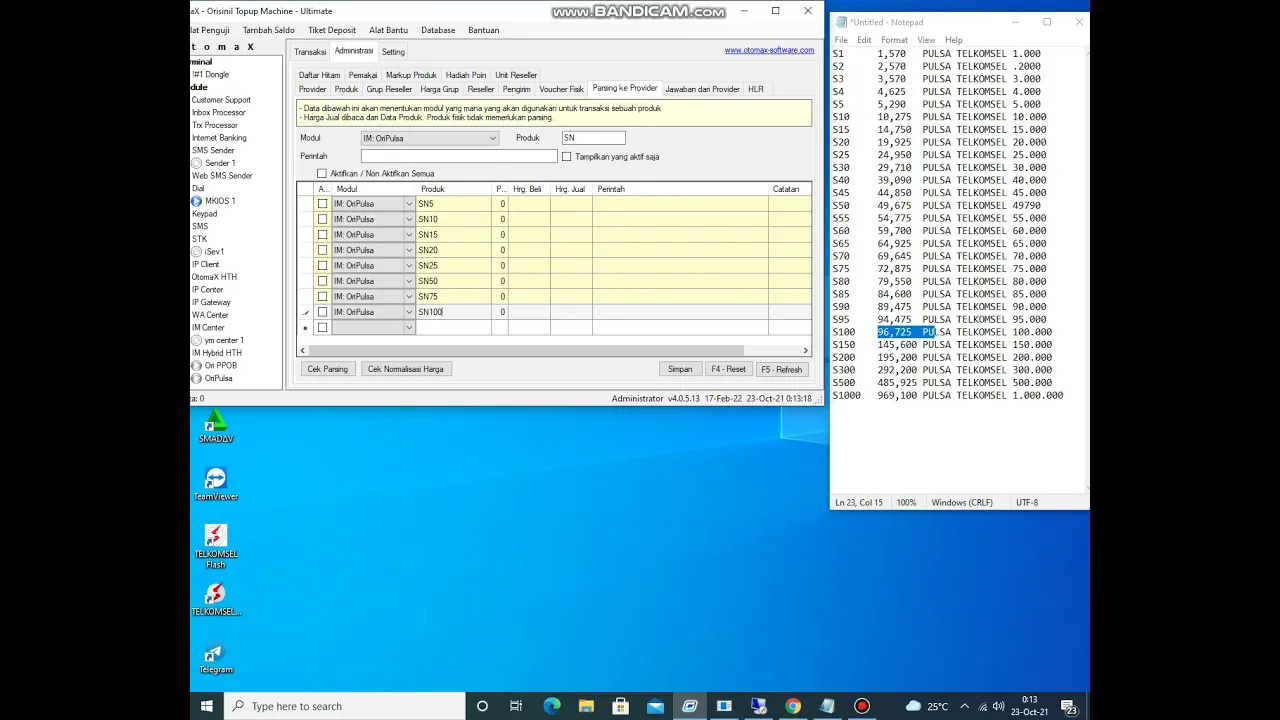Click the Cek Parsing button
Viewport: 1280px width, 720px height.
pyautogui.click(x=328, y=369)
